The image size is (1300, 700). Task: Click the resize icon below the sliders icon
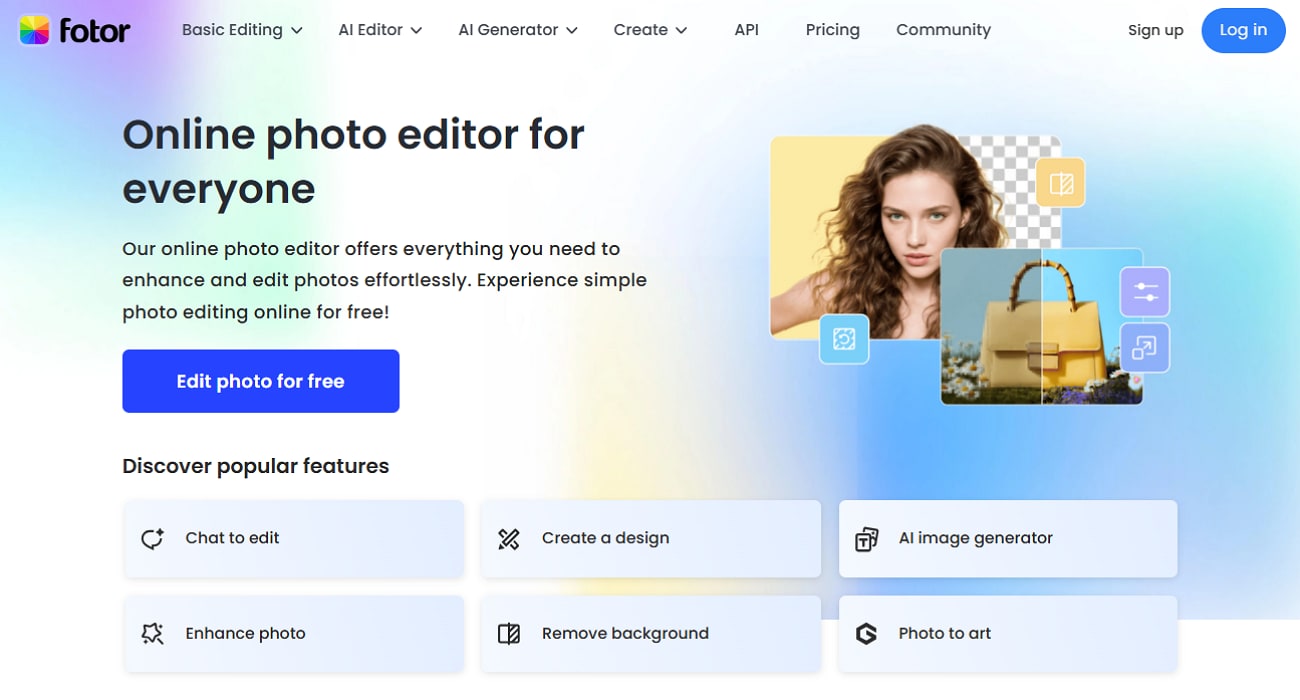1144,348
